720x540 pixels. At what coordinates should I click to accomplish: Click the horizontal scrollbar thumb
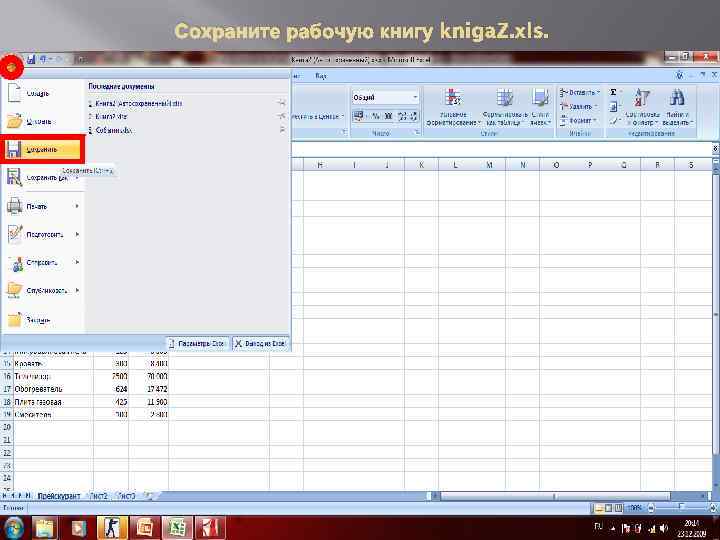[555, 496]
